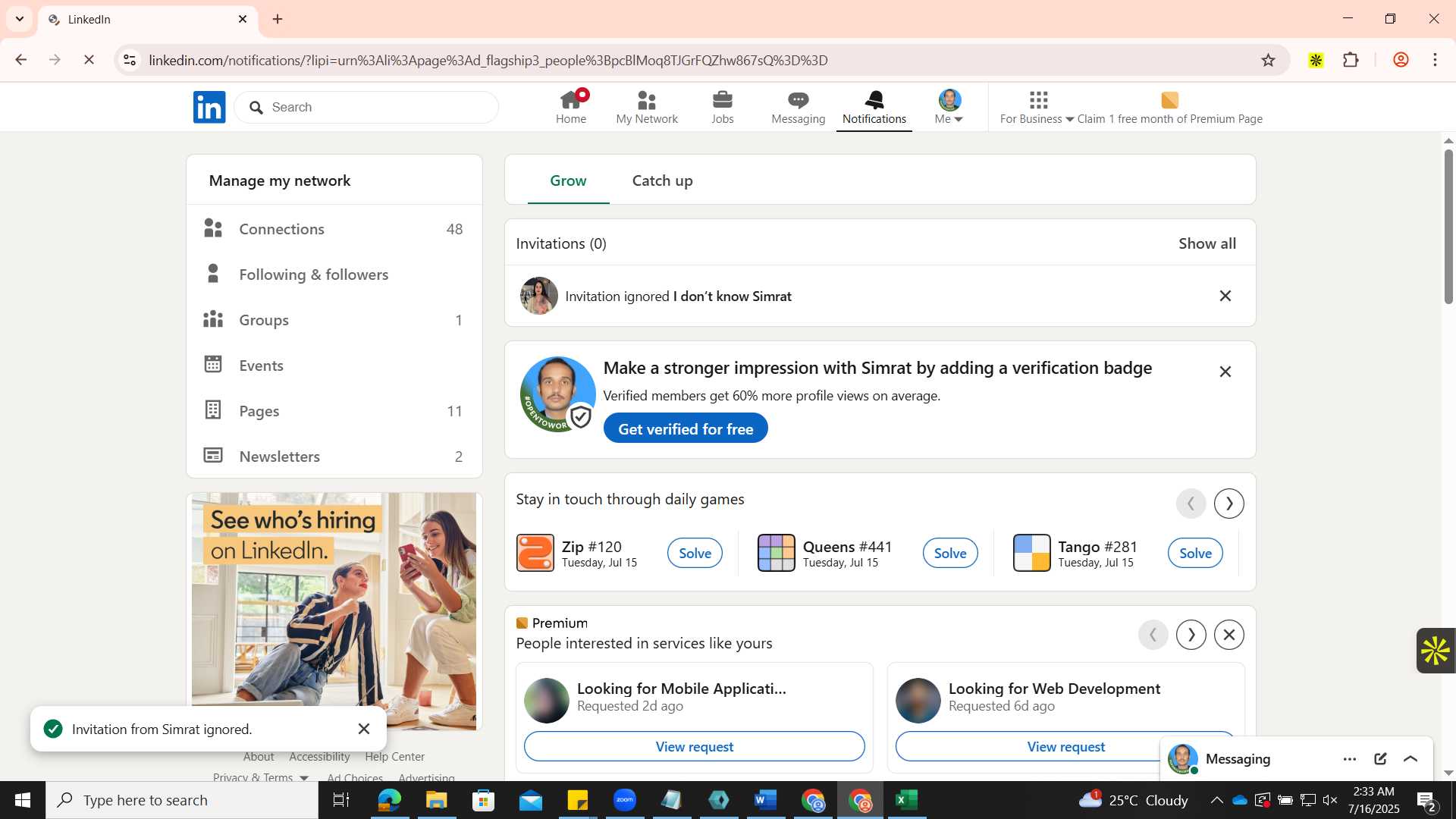Click the sunburst side widget button

pos(1436,651)
